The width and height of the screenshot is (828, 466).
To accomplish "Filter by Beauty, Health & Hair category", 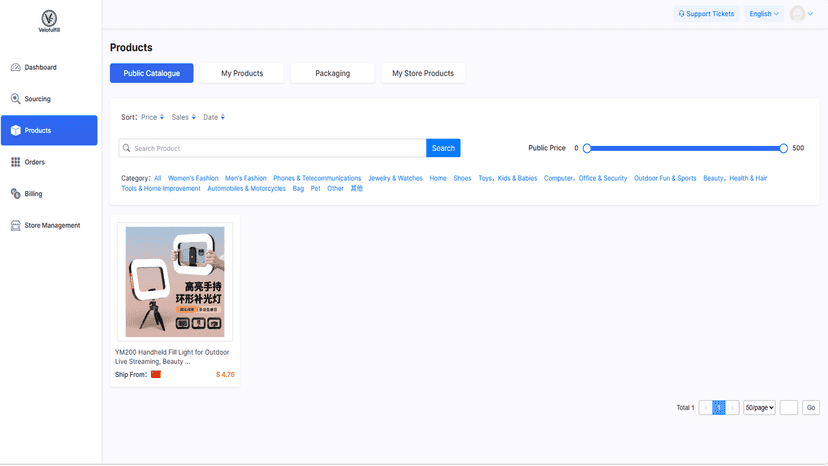I will click(735, 179).
